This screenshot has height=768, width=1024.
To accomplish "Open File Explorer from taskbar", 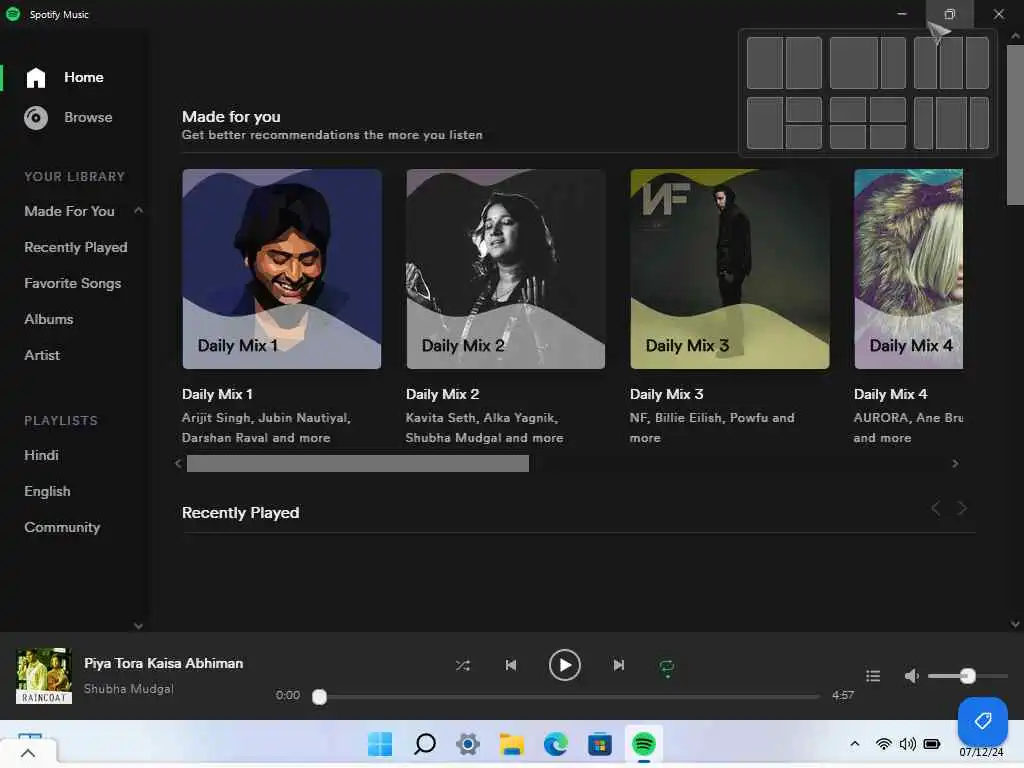I will [512, 744].
